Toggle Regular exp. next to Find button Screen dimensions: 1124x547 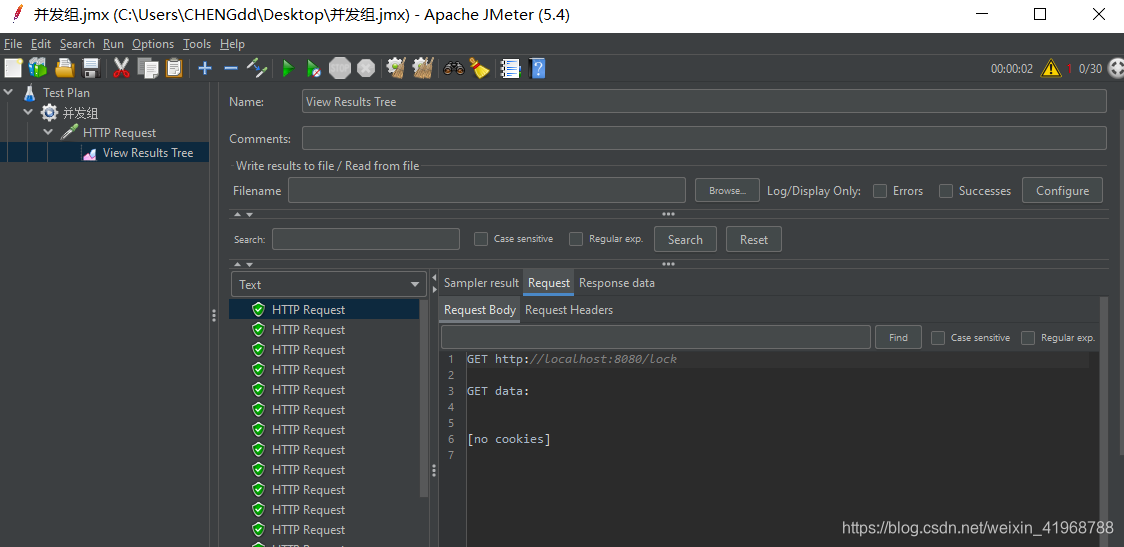(x=1028, y=338)
